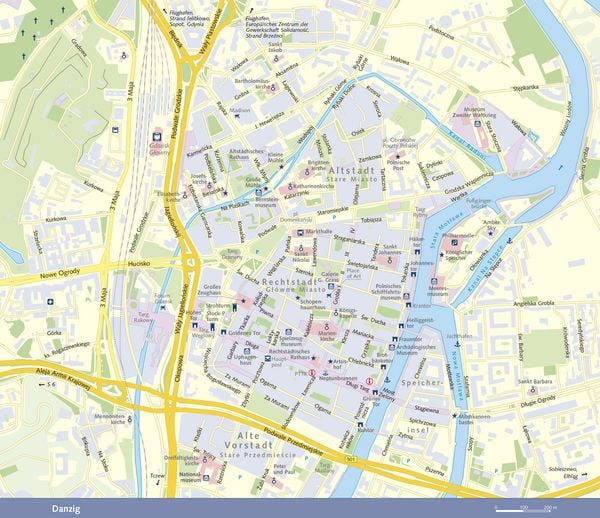
Task: Click the Goldenes Tor gate icon
Action: click(223, 332)
